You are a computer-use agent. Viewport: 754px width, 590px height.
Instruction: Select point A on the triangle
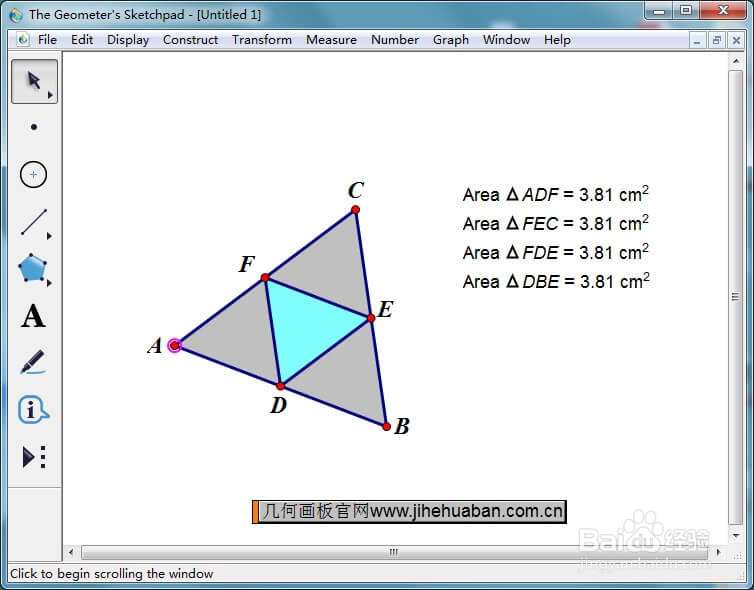click(x=175, y=345)
